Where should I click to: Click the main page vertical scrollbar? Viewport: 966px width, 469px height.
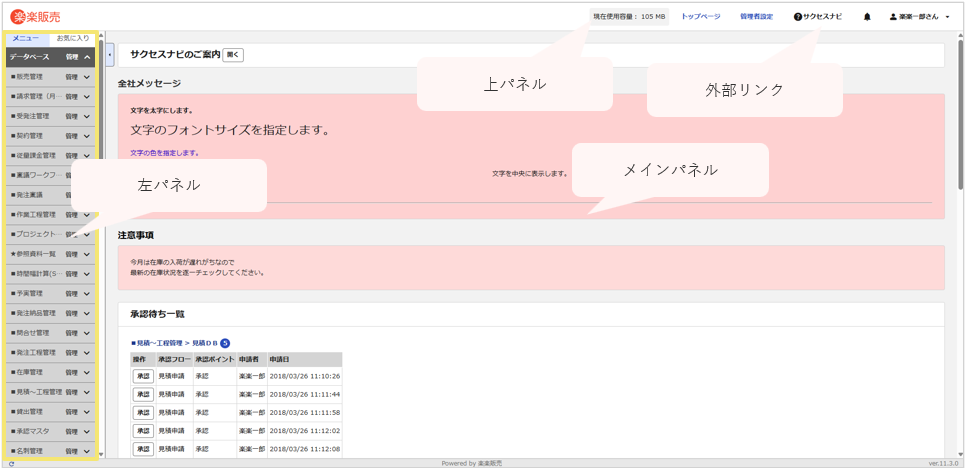click(x=961, y=114)
